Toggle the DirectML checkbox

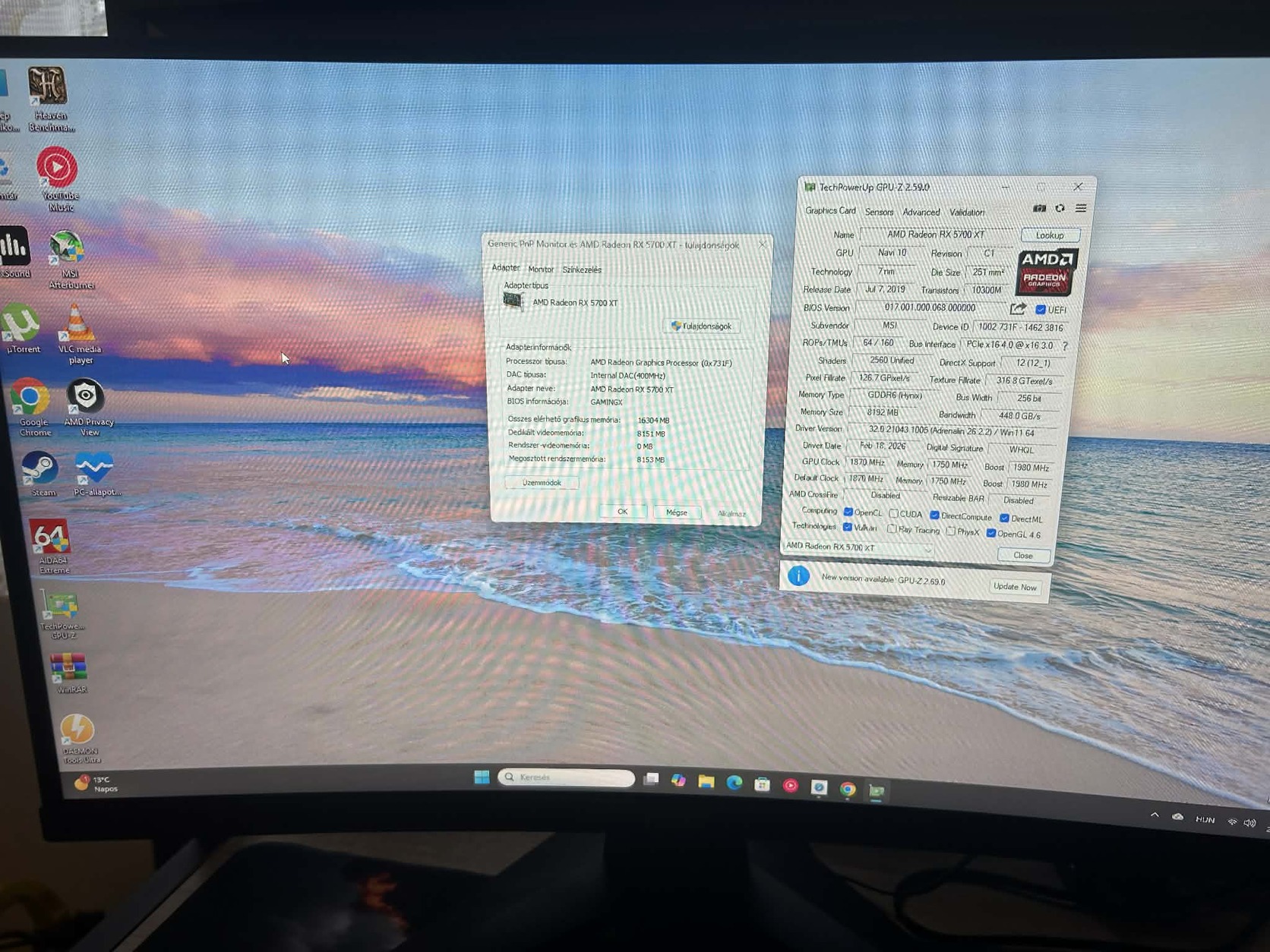pos(1004,519)
